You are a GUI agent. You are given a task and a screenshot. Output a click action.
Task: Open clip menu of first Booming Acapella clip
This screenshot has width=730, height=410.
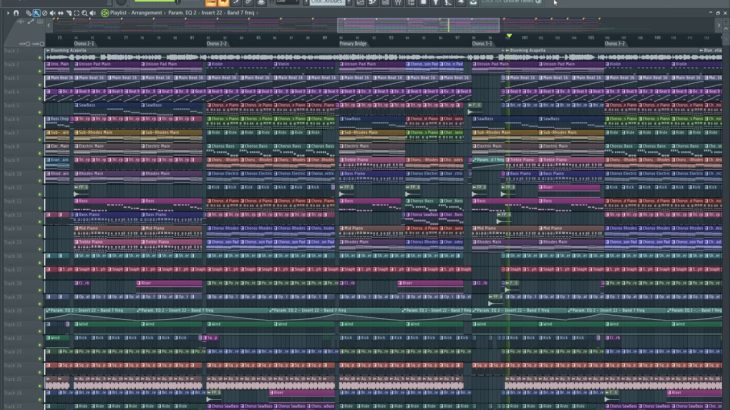[x=48, y=50]
